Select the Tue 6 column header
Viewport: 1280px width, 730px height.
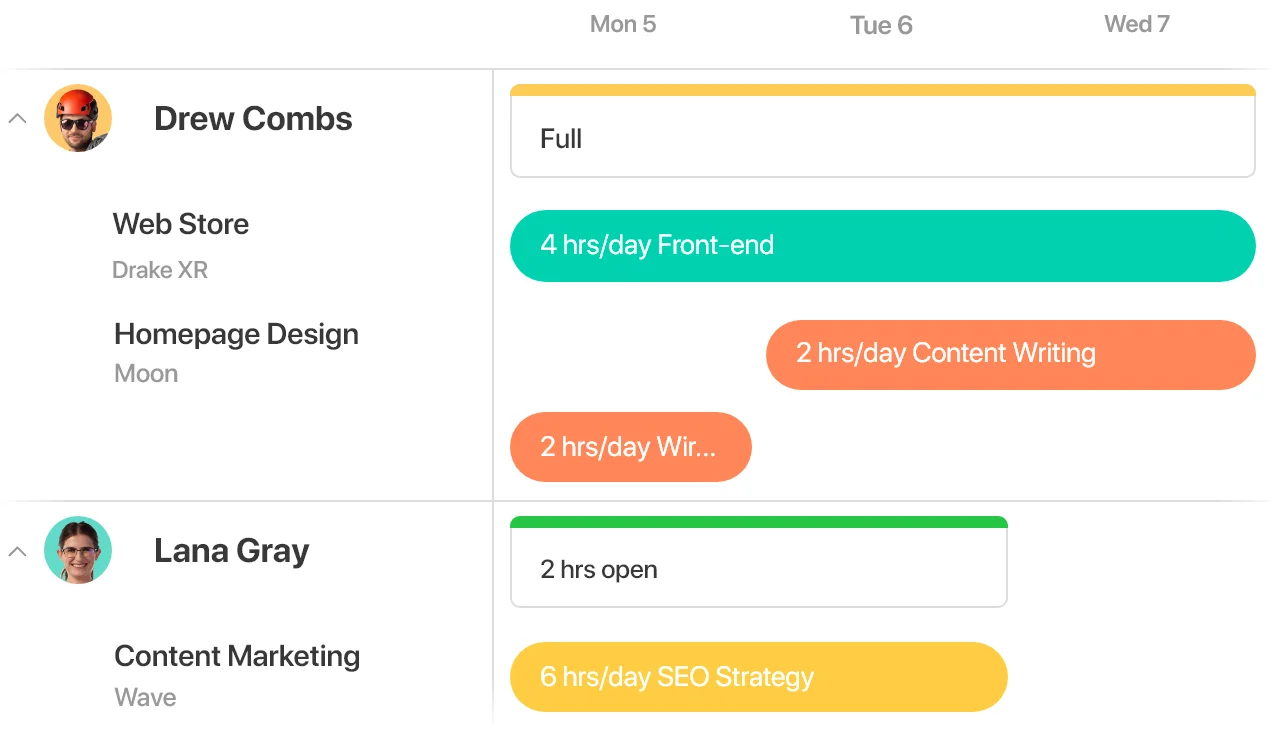click(881, 25)
